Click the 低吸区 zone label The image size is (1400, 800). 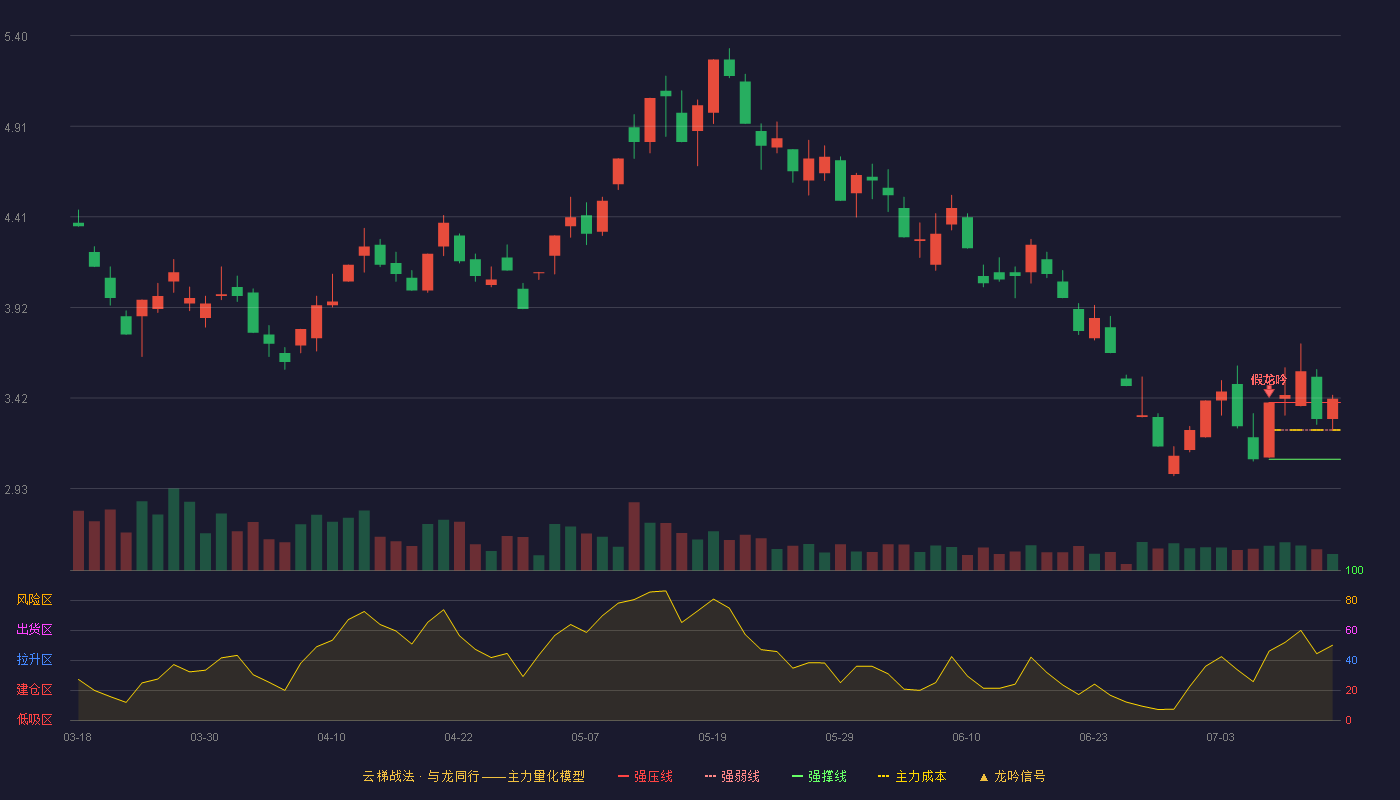coord(34,719)
